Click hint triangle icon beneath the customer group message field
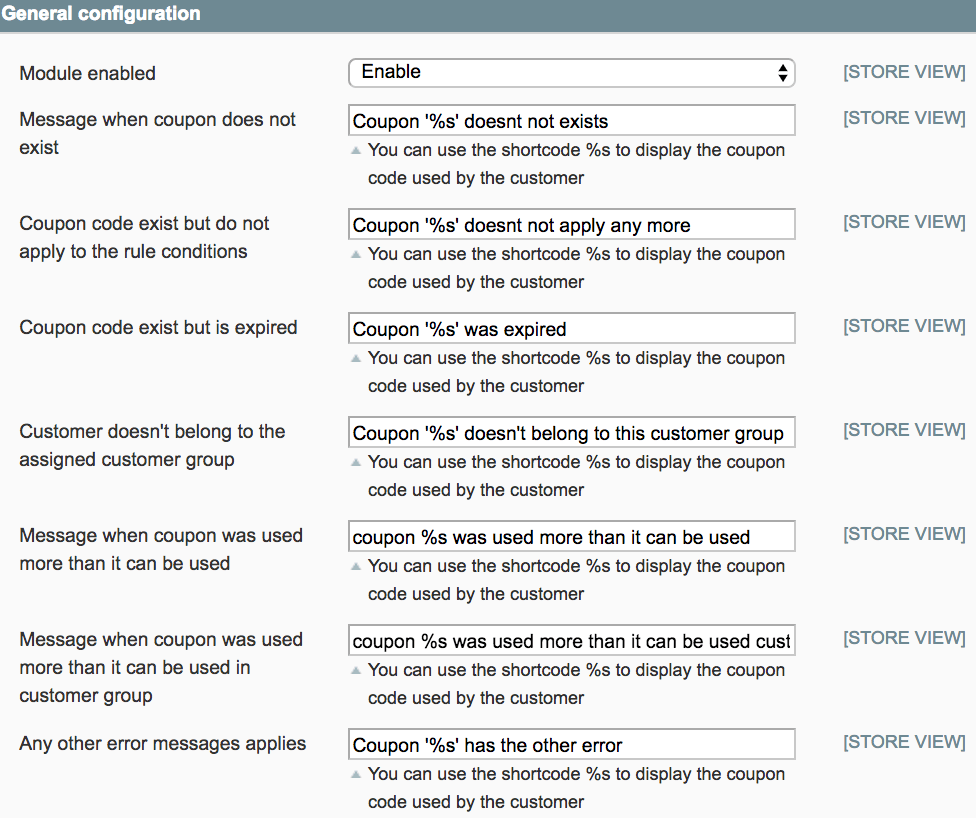 click(355, 463)
